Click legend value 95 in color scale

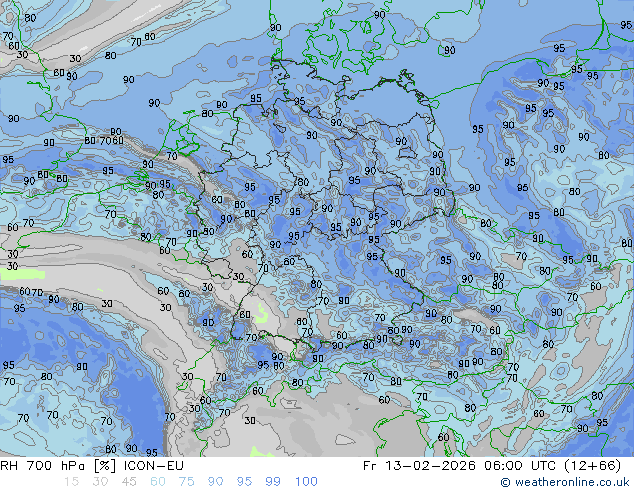pos(244,482)
